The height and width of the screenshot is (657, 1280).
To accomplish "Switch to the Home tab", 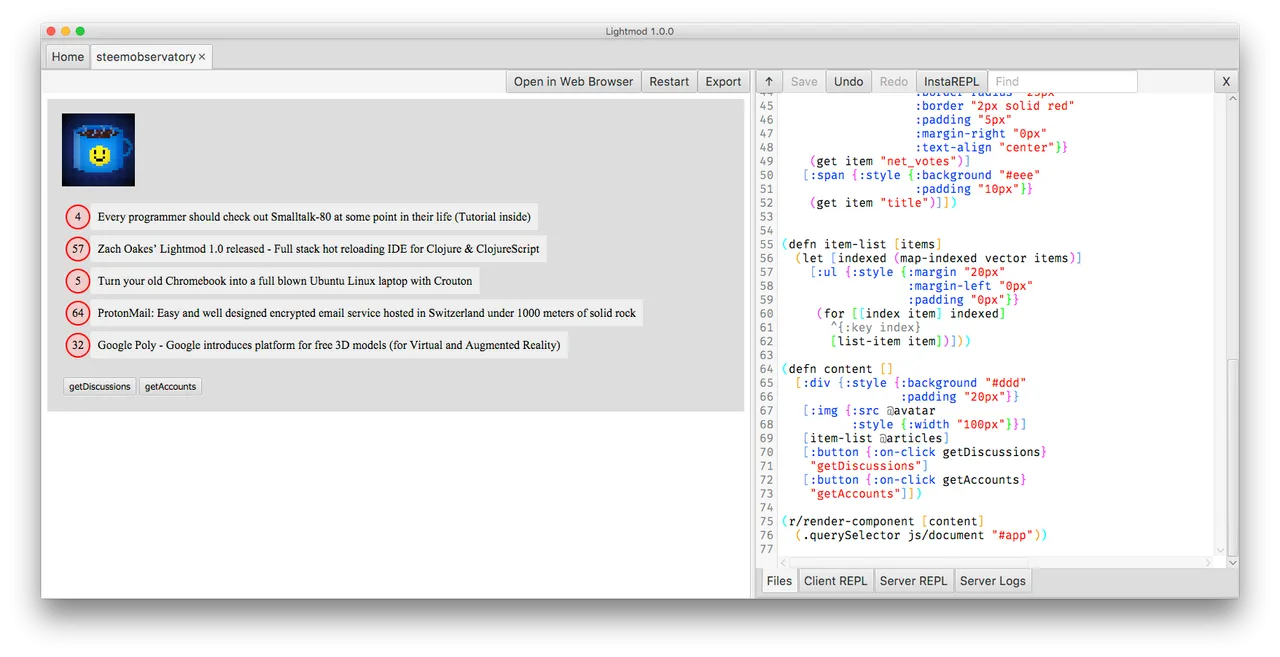I will (68, 57).
